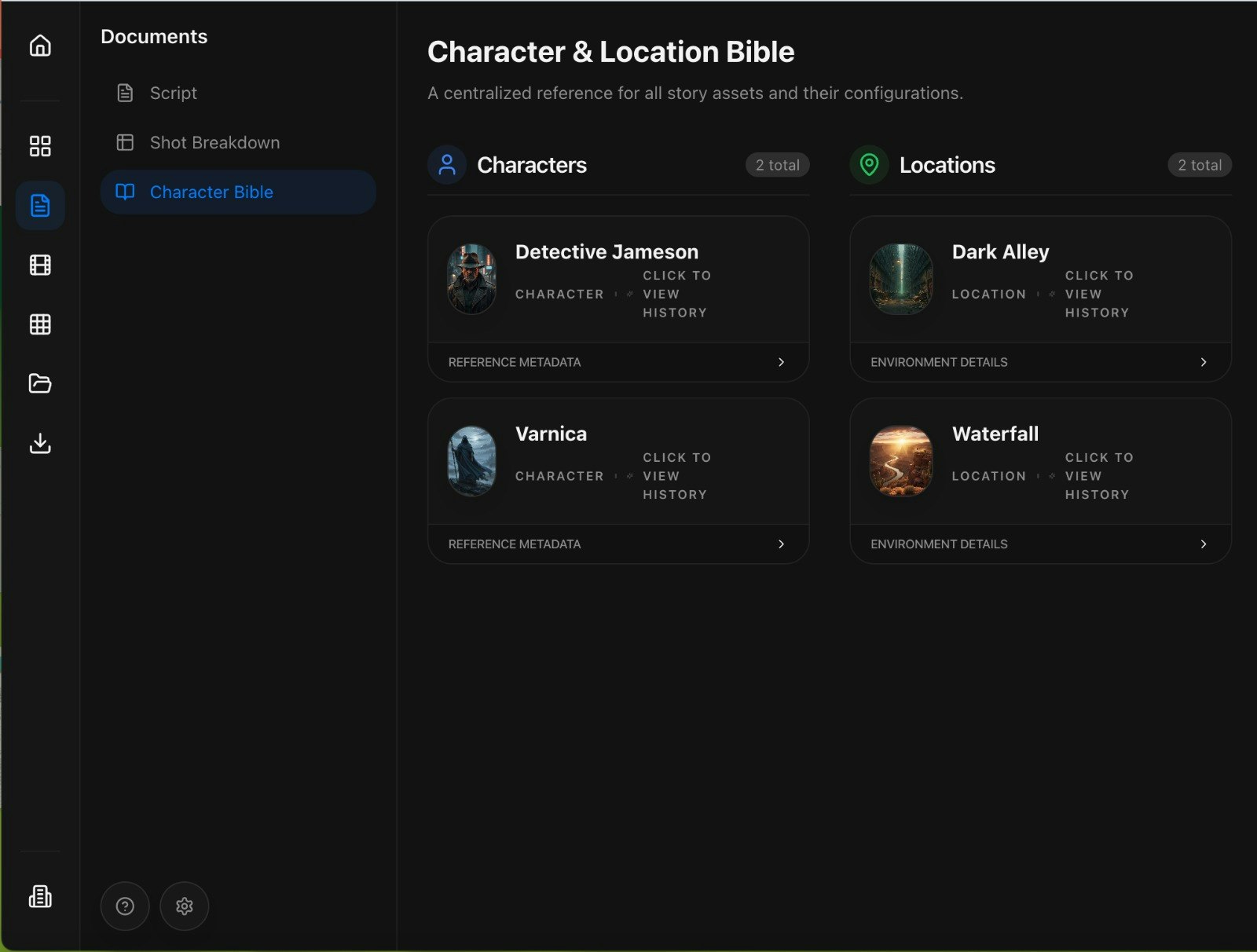
Task: Open the building icon at sidebar bottom
Action: tap(40, 896)
